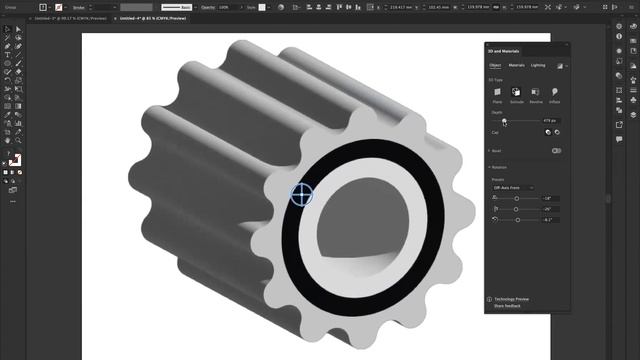This screenshot has width=640, height=360.
Task: Select the Direct Selection tool
Action: [x=18, y=29]
